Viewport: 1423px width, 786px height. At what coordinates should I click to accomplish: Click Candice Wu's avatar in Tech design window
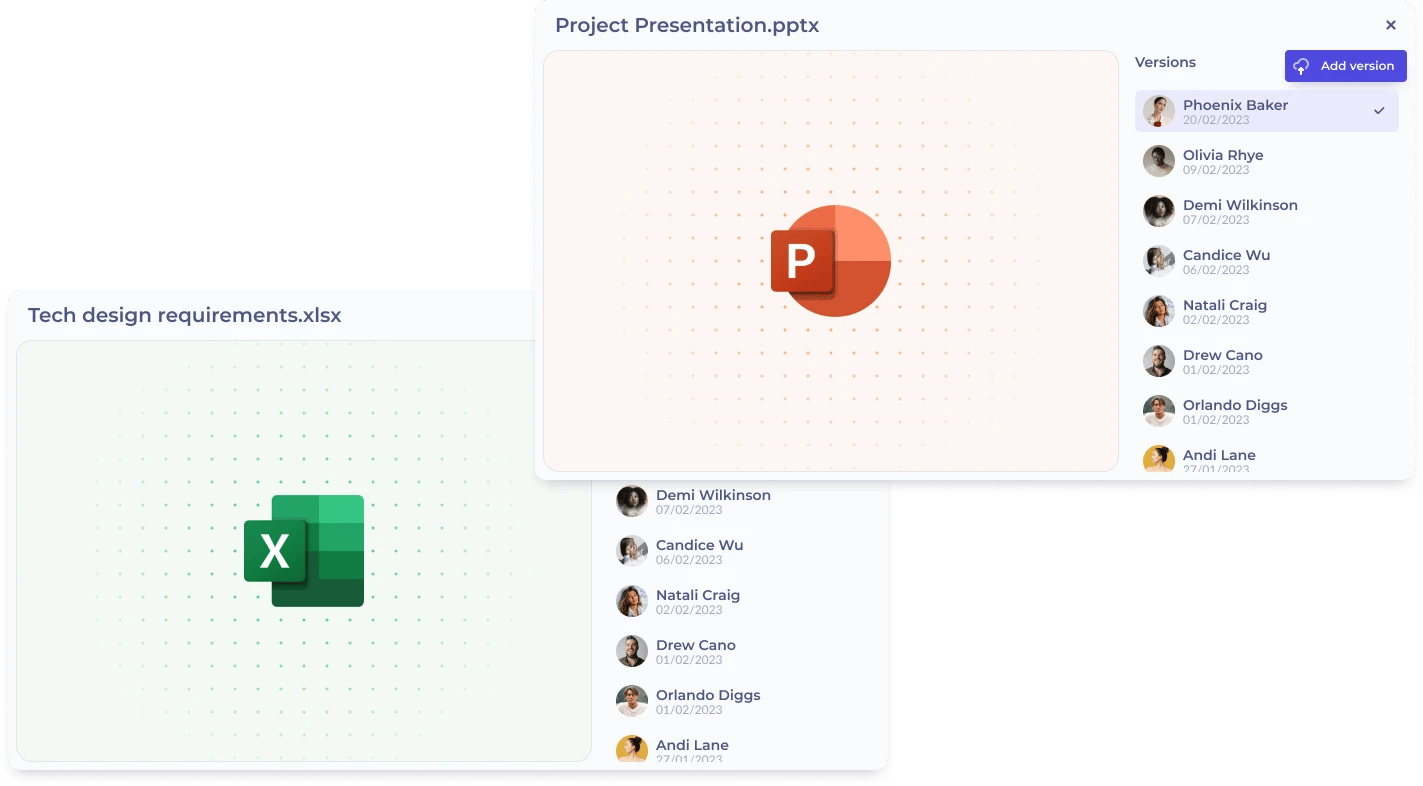[x=632, y=551]
